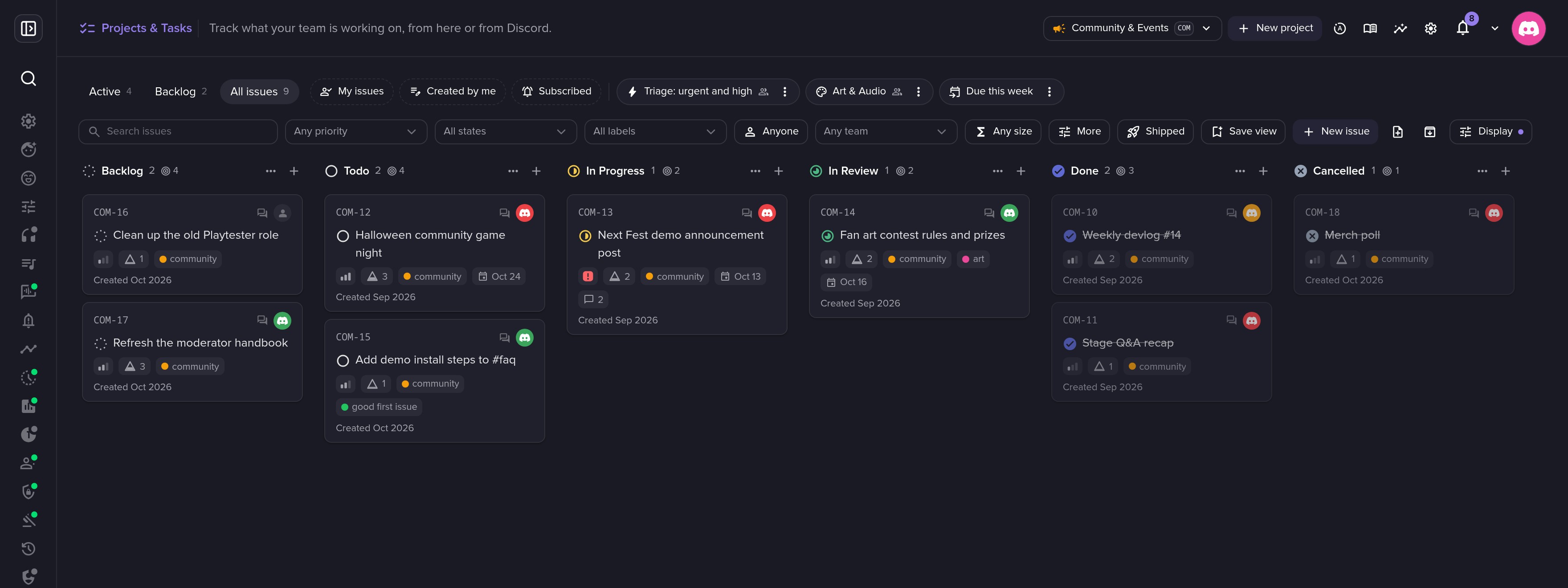Switch to the Backlog tab
1568x588 pixels.
(180, 91)
